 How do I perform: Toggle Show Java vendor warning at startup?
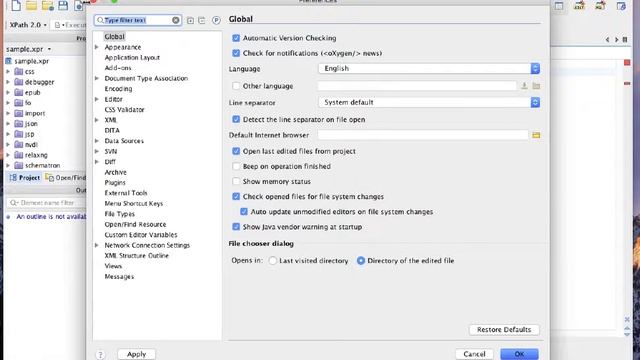(236, 227)
